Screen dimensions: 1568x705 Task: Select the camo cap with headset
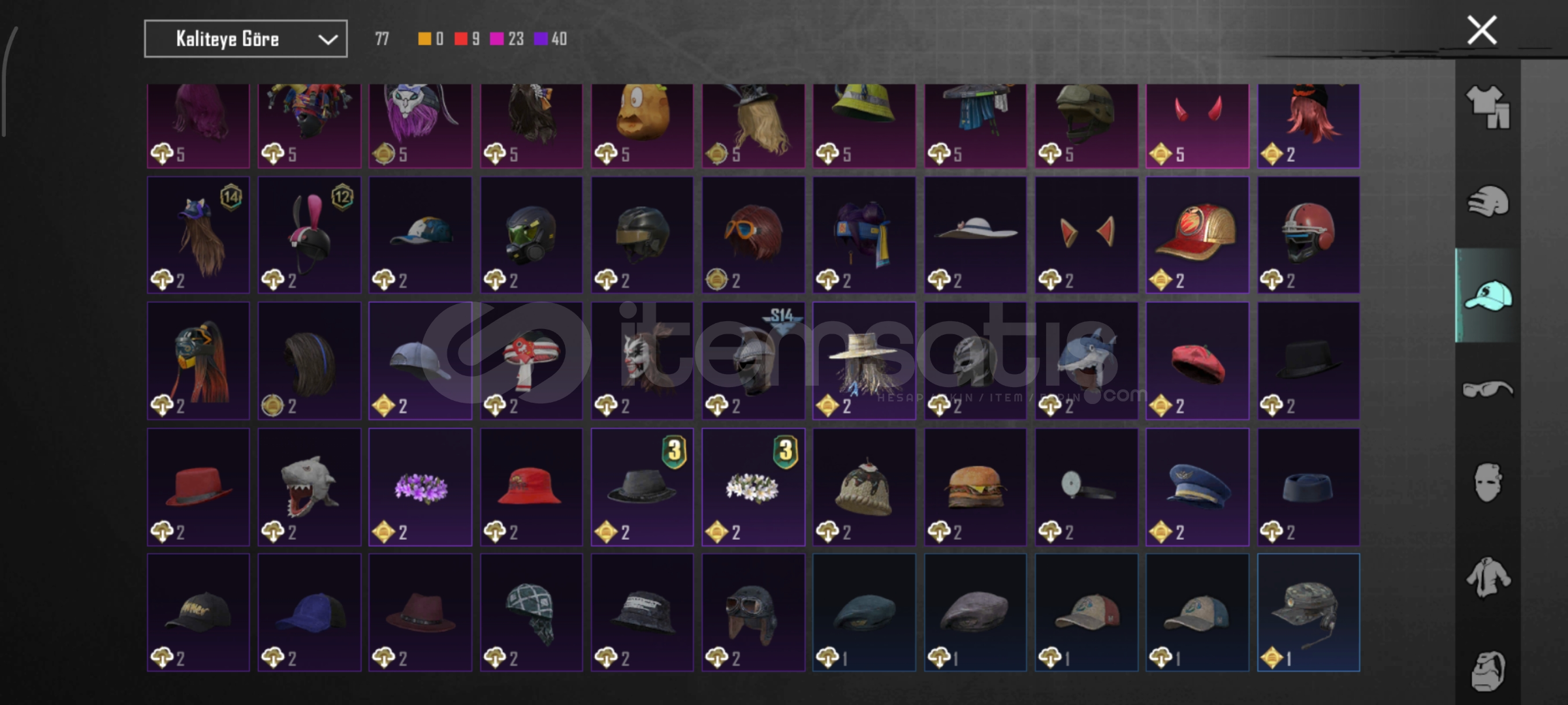pyautogui.click(x=1308, y=612)
